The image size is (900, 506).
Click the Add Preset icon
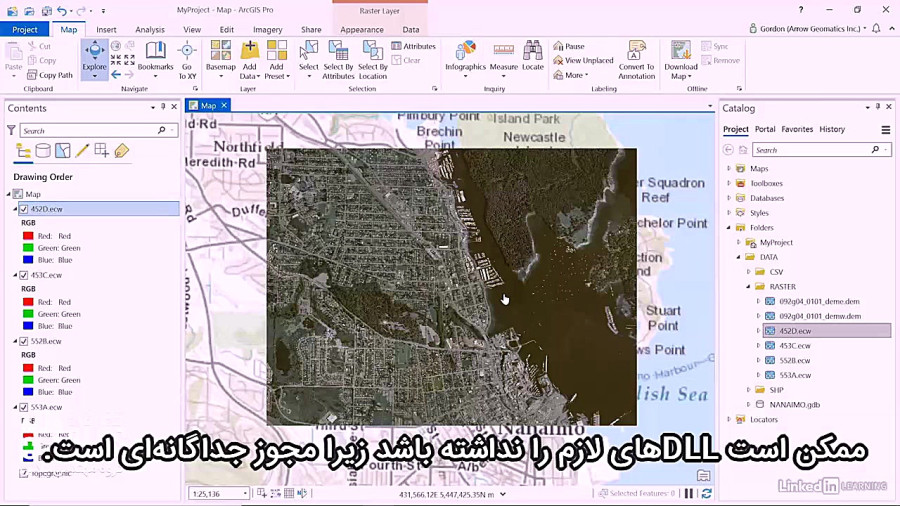pos(277,50)
